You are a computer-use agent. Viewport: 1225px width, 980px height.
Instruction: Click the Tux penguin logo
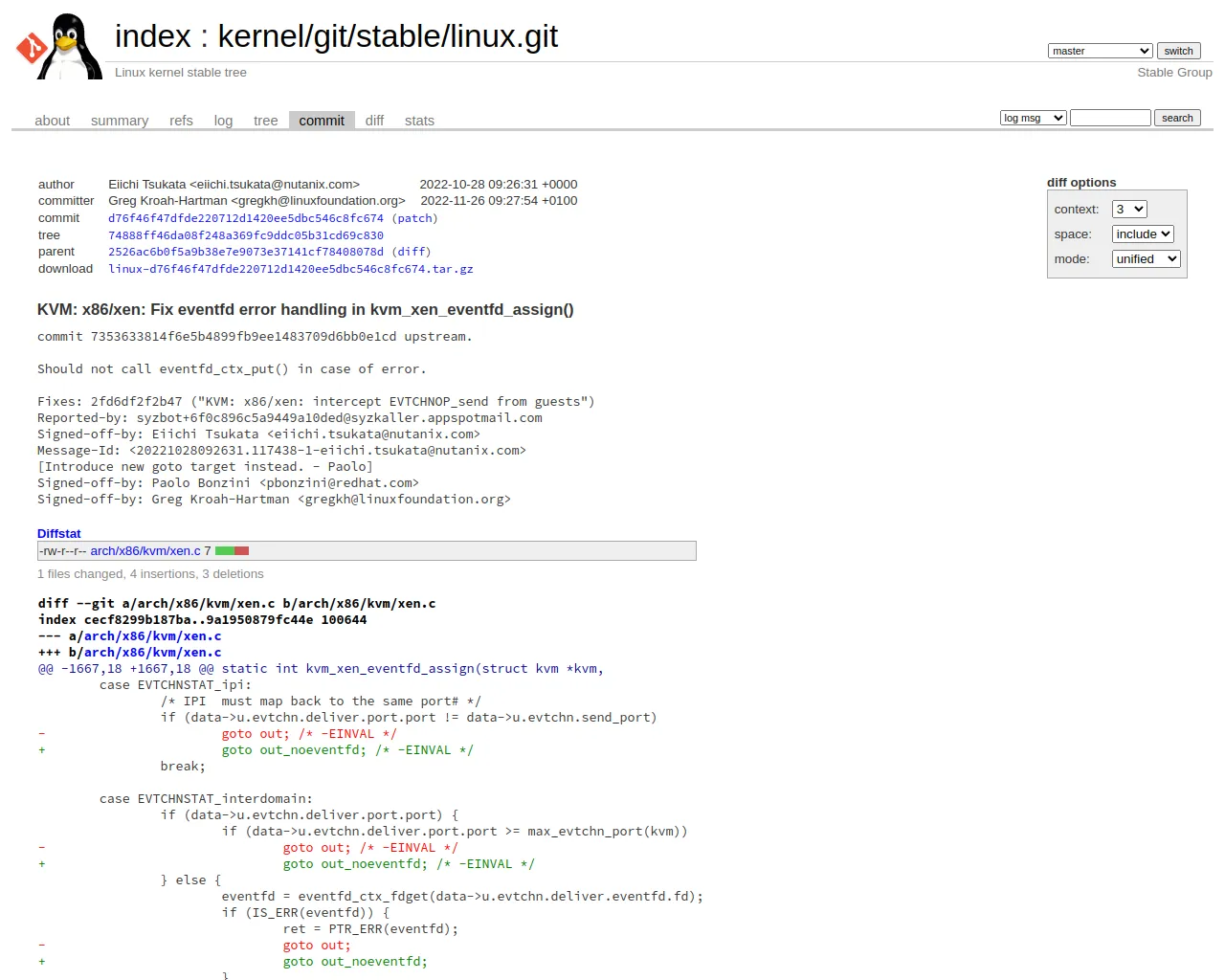tap(59, 46)
